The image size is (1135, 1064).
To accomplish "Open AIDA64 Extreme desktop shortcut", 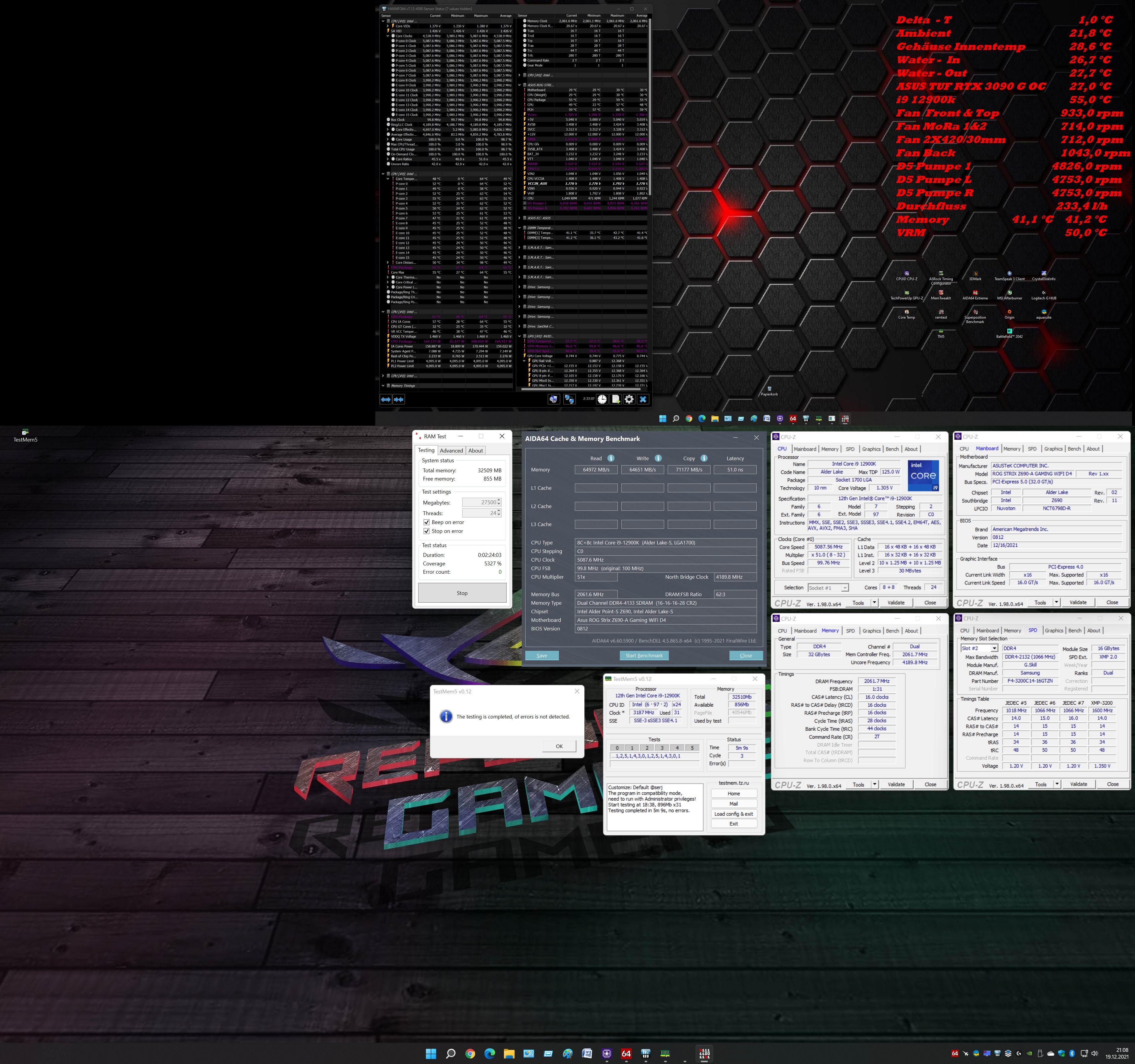I will coord(975,295).
